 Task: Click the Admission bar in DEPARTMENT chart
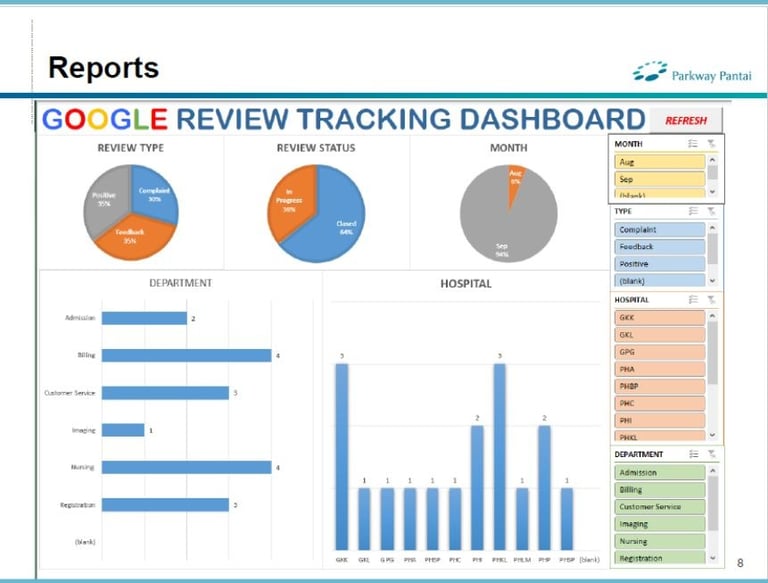click(x=144, y=318)
